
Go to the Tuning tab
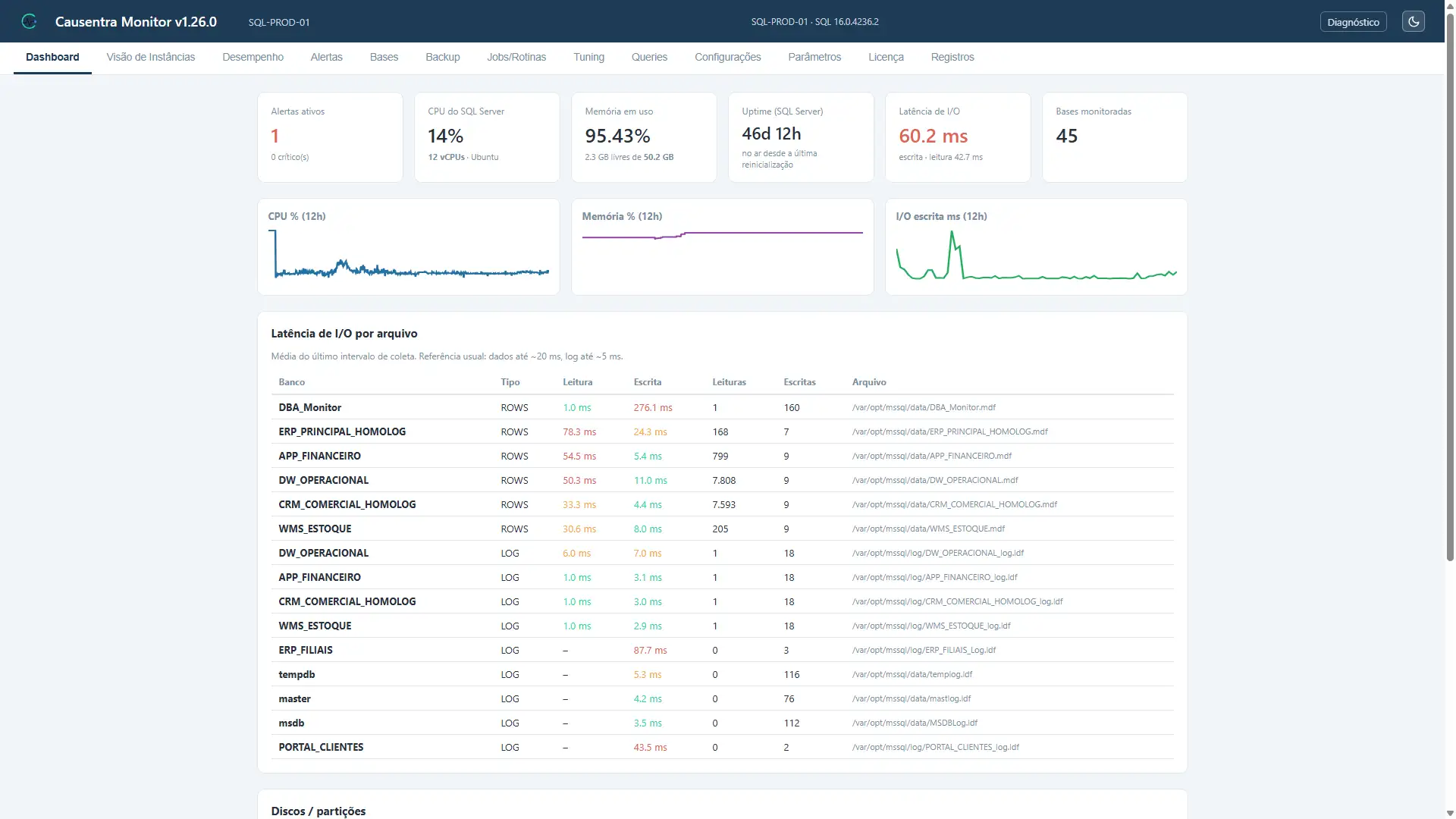click(588, 57)
